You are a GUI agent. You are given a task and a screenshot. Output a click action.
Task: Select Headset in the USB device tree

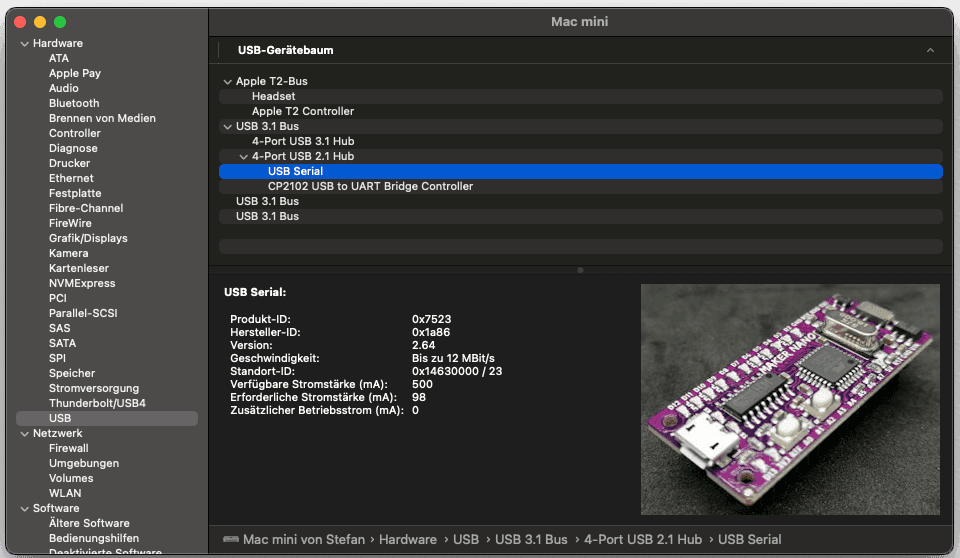tap(580, 96)
